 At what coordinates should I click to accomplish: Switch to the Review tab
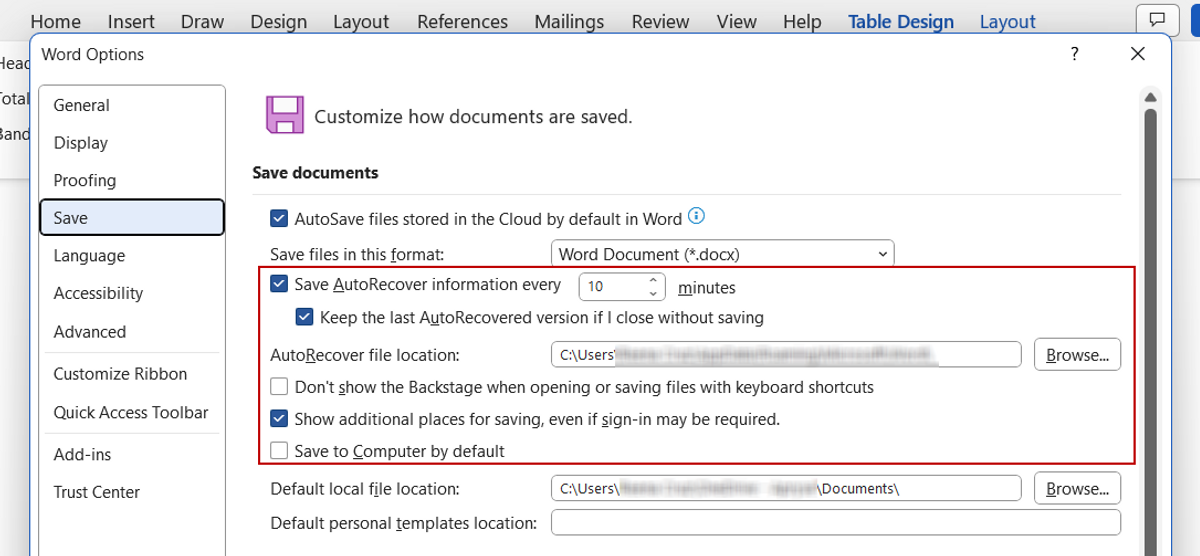(660, 21)
